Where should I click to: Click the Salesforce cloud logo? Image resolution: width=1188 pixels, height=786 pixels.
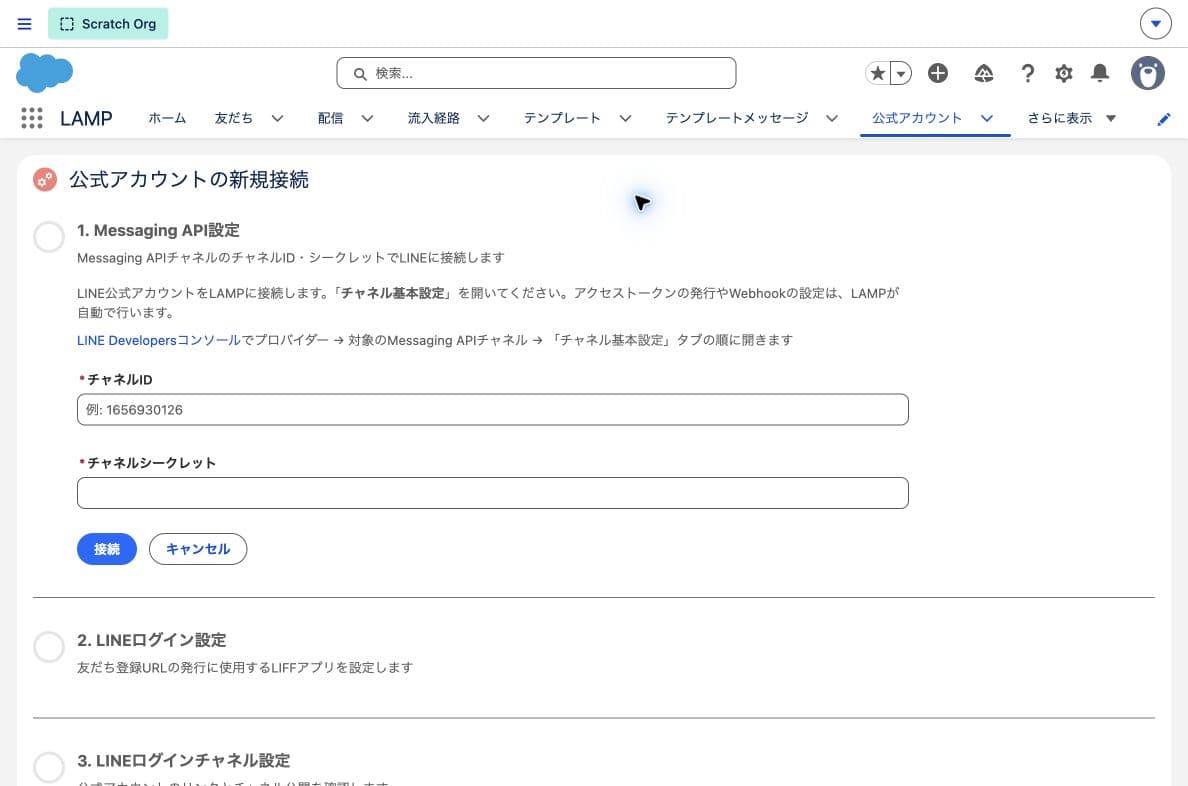[x=45, y=73]
